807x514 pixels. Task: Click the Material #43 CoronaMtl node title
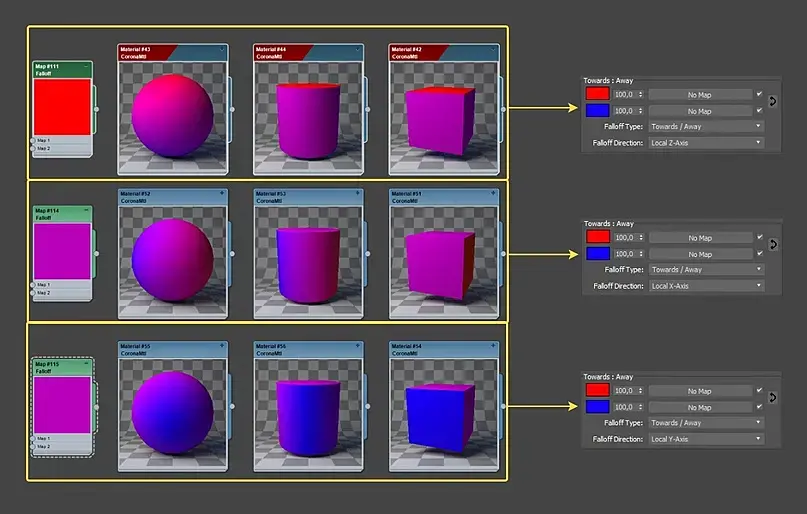click(x=135, y=53)
